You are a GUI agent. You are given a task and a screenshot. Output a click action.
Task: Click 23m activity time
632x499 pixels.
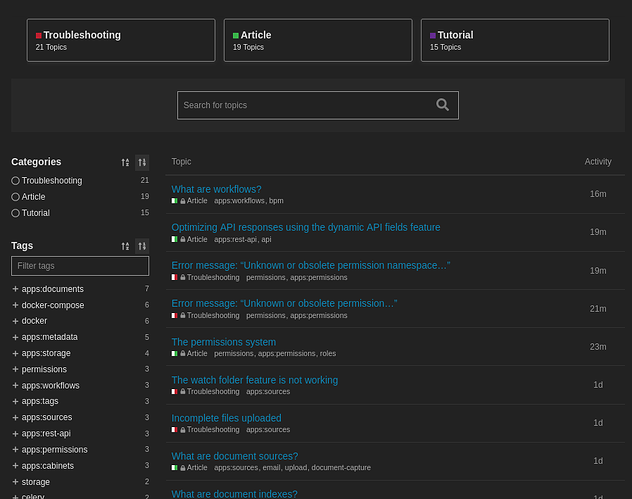[598, 347]
